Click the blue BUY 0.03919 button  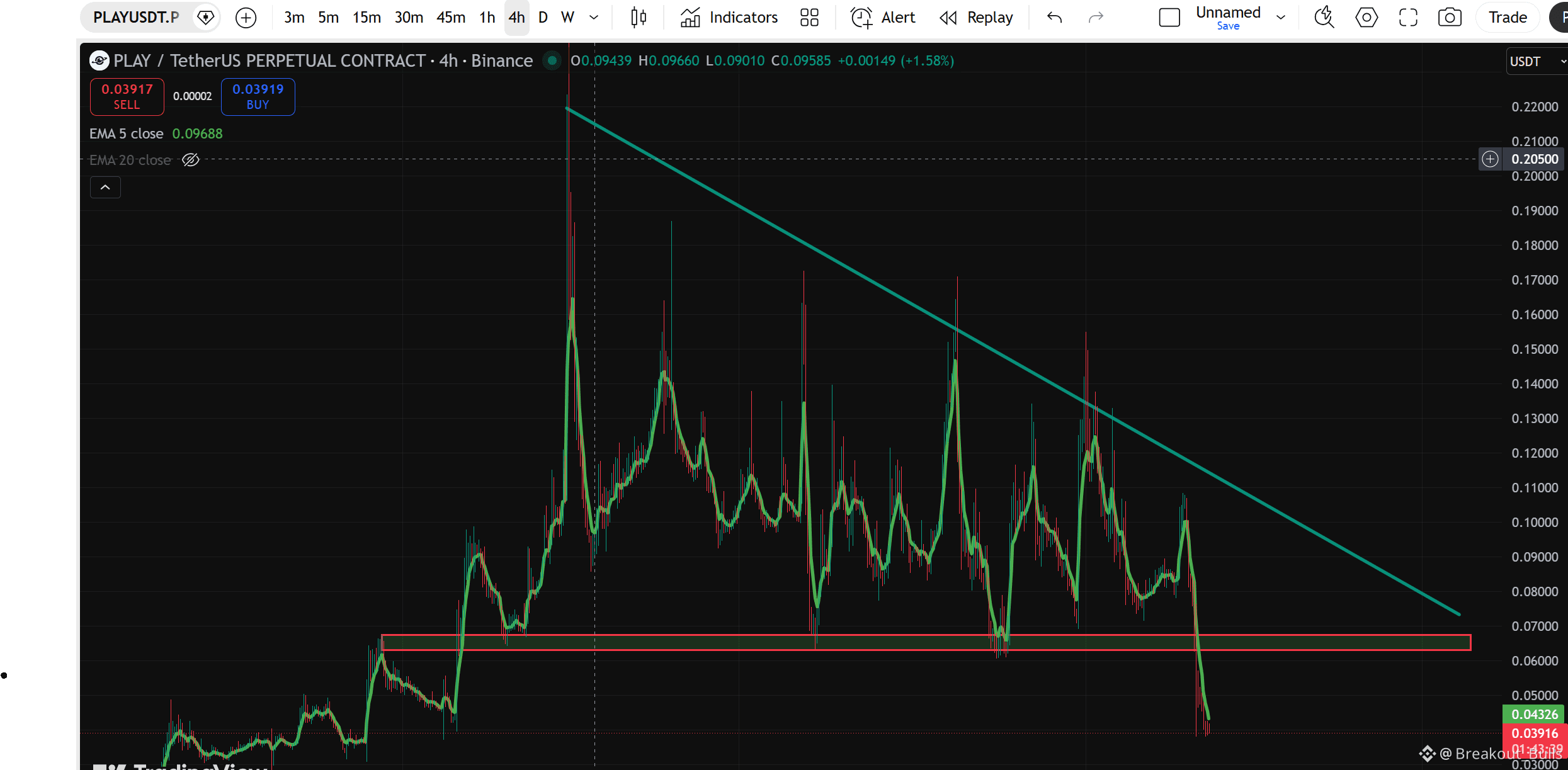tap(258, 96)
